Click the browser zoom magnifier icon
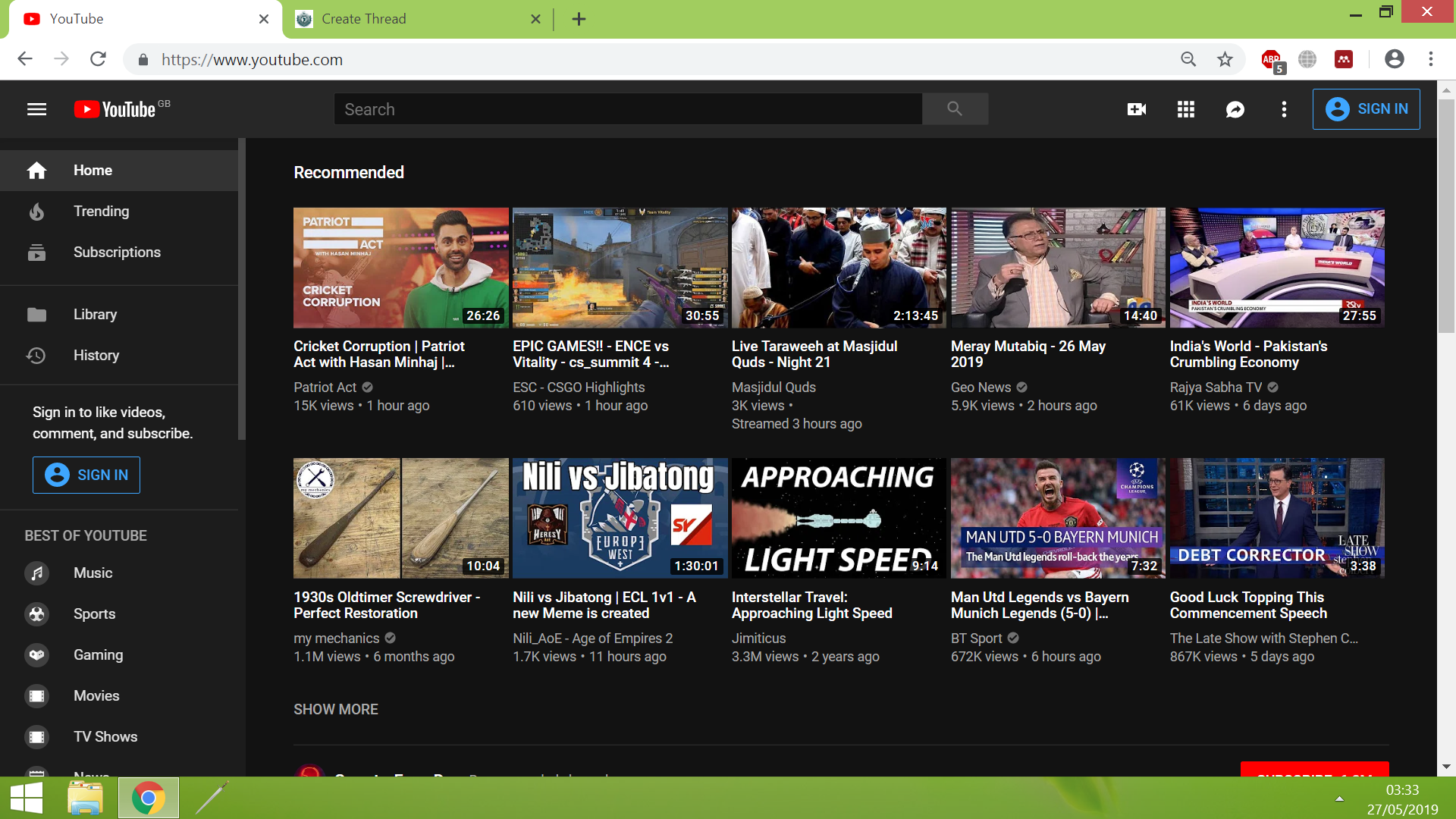 coord(1188,59)
